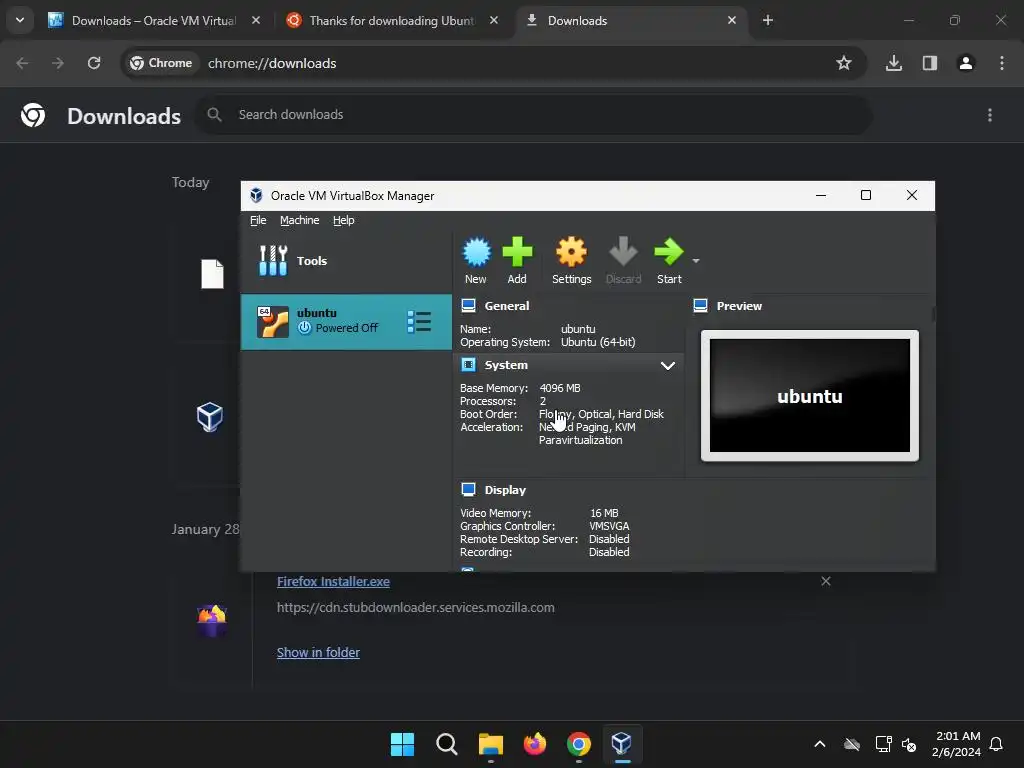Click the muted volume tray icon
Image resolution: width=1024 pixels, height=768 pixels.
[x=909, y=744]
